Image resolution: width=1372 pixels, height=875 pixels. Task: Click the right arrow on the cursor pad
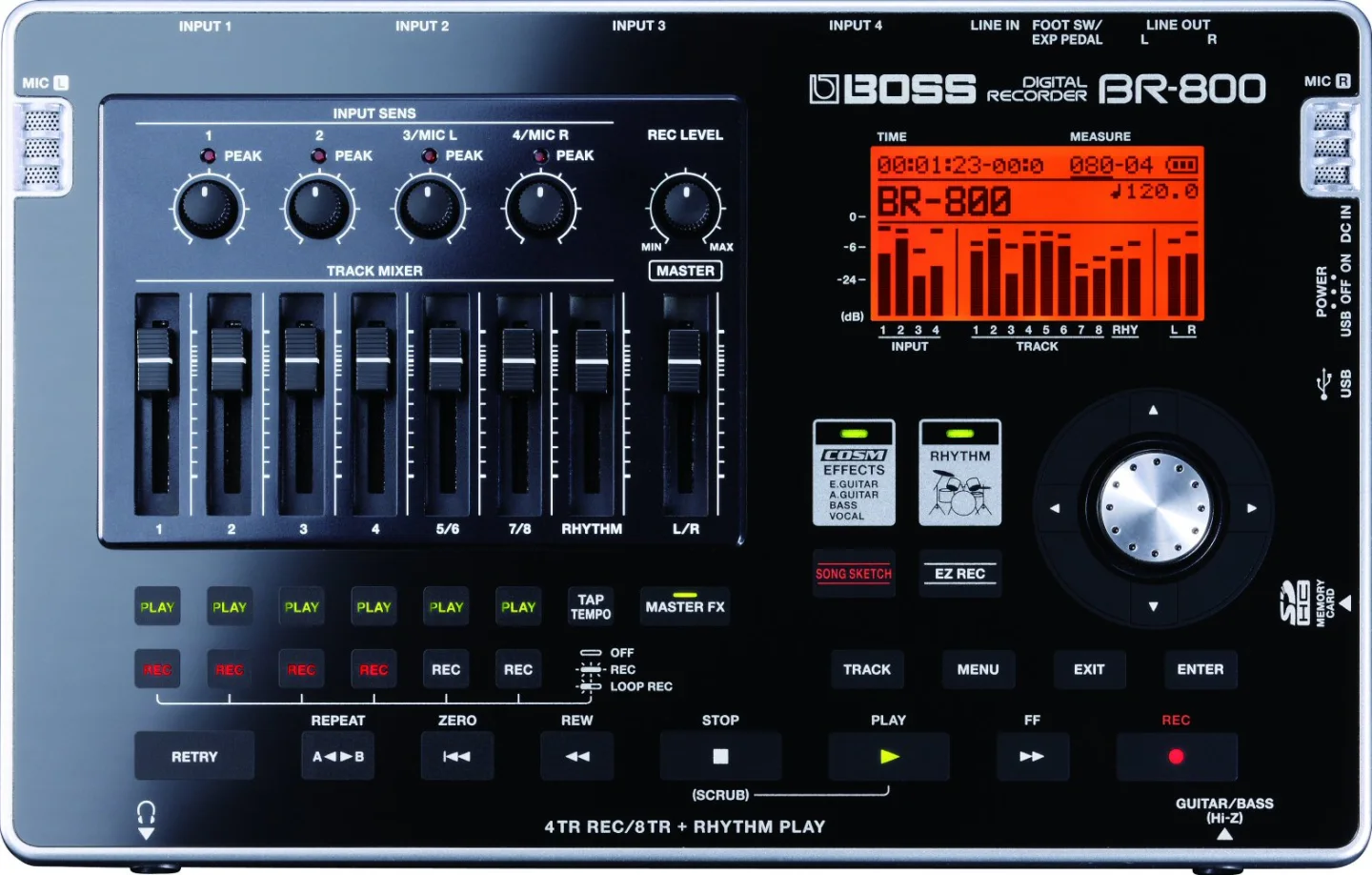coord(1252,508)
